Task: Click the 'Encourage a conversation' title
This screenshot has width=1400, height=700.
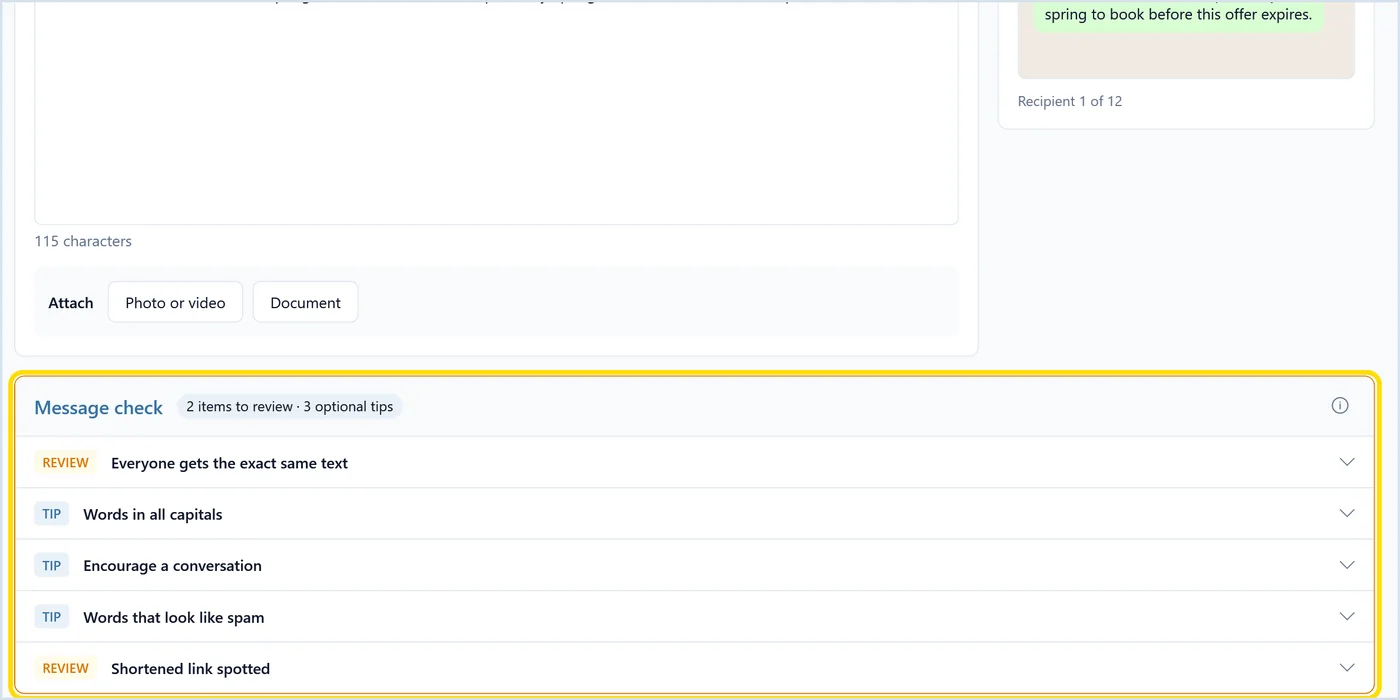Action: pos(172,565)
